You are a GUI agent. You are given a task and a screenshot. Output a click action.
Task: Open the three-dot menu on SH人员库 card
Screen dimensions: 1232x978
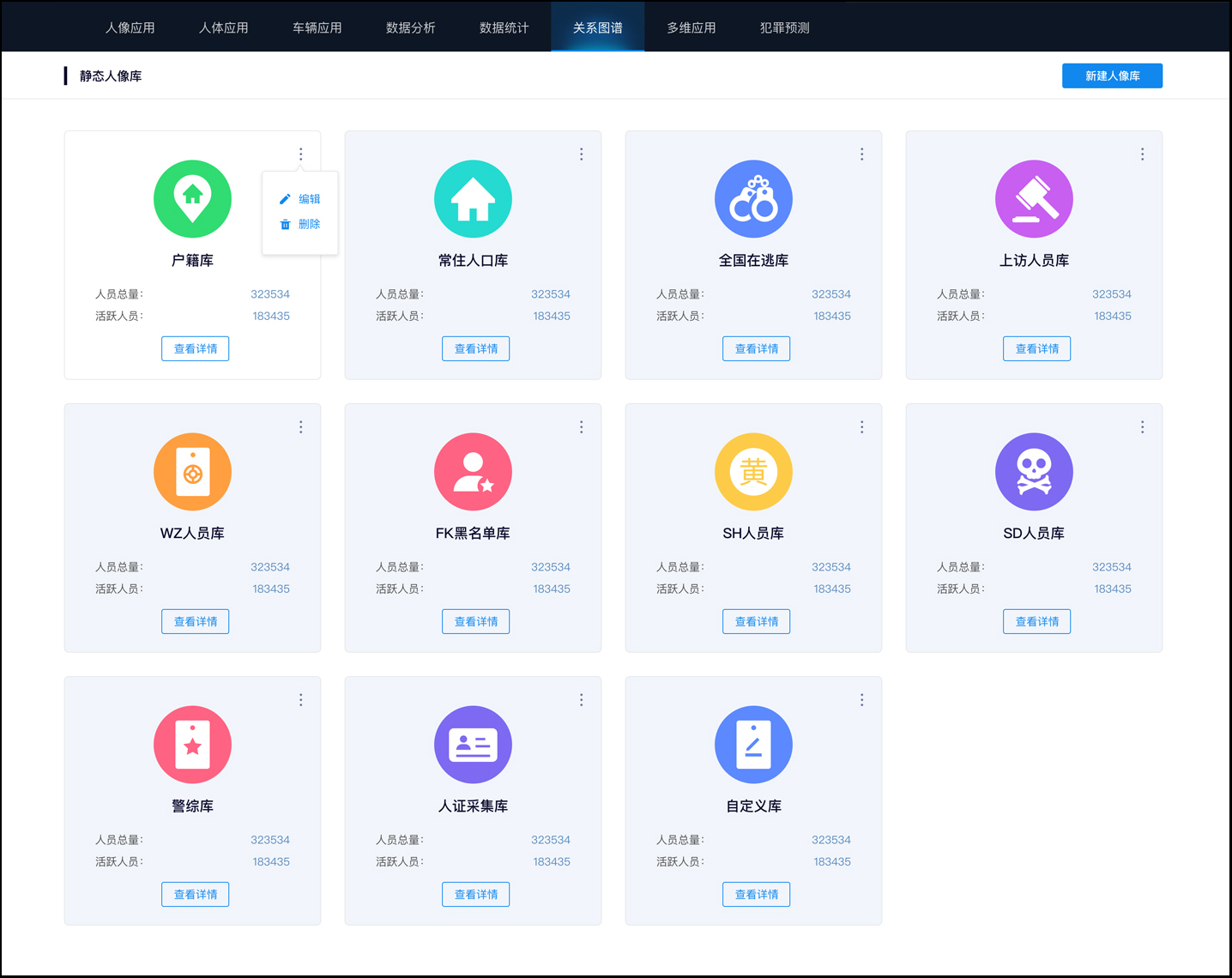point(861,427)
